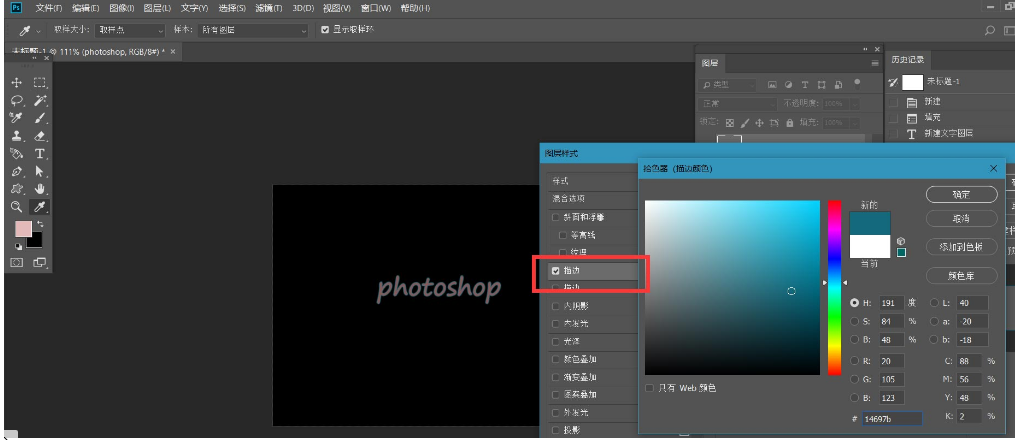
Task: Enable the 只有 Web 颜色 checkbox
Action: tap(650, 387)
